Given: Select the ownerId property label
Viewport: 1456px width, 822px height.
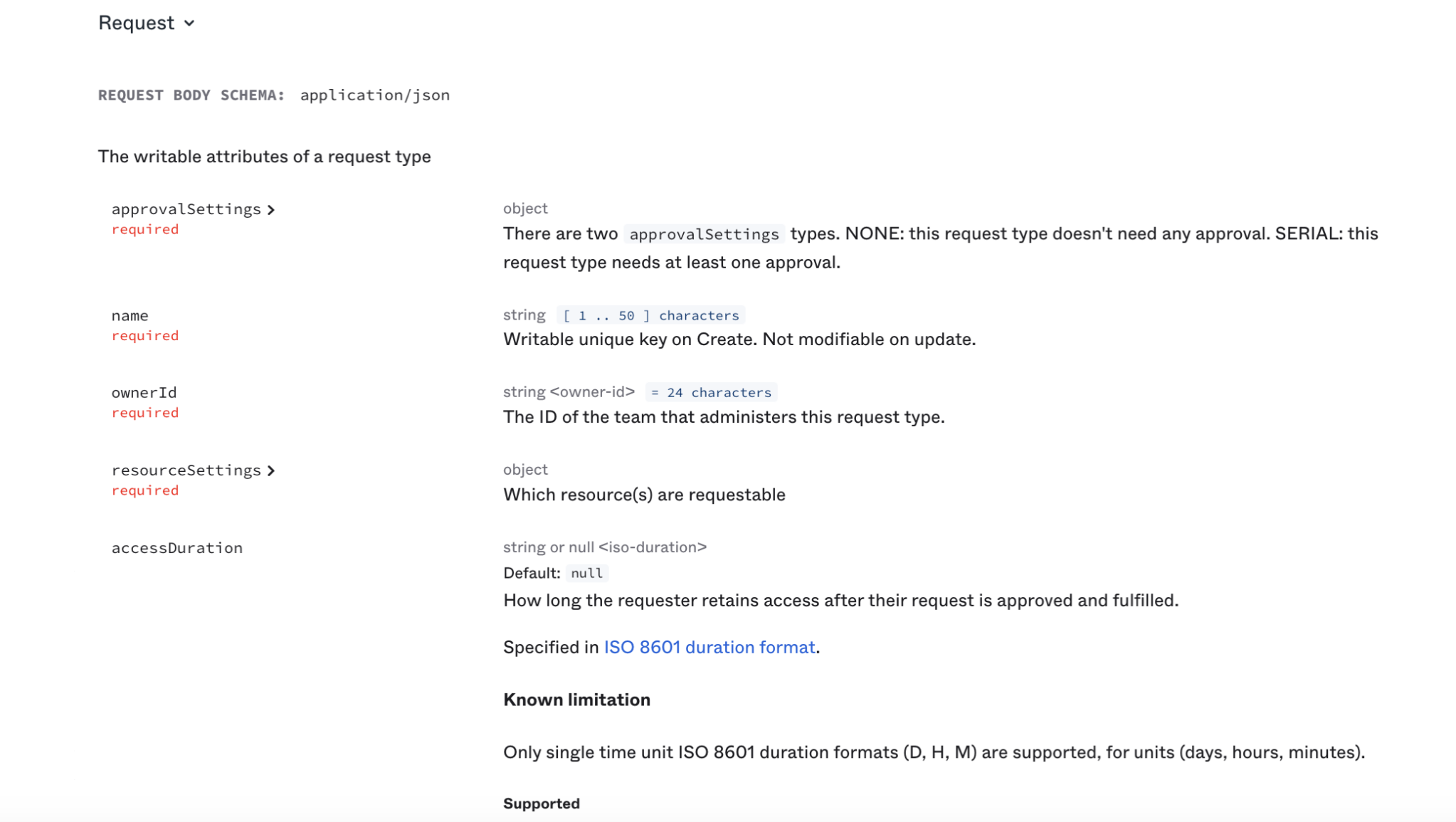Looking at the screenshot, I should coord(144,393).
